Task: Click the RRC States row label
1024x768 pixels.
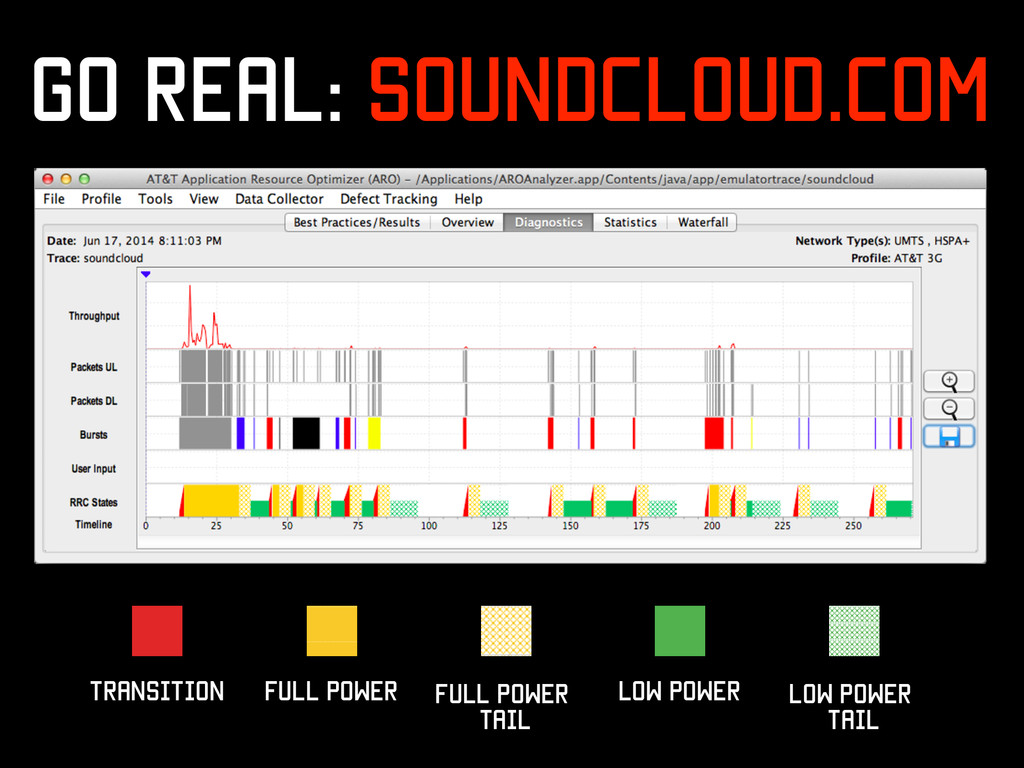Action: [x=94, y=503]
